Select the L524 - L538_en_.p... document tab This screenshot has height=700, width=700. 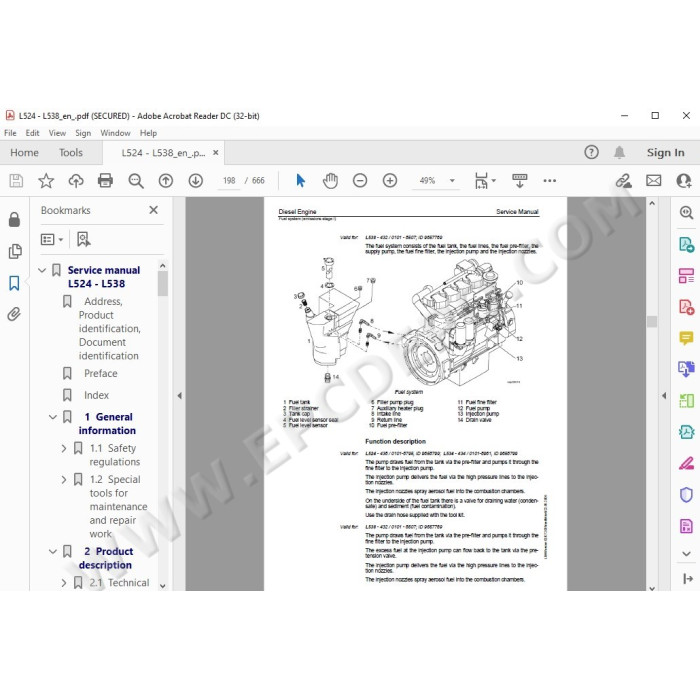coord(163,153)
